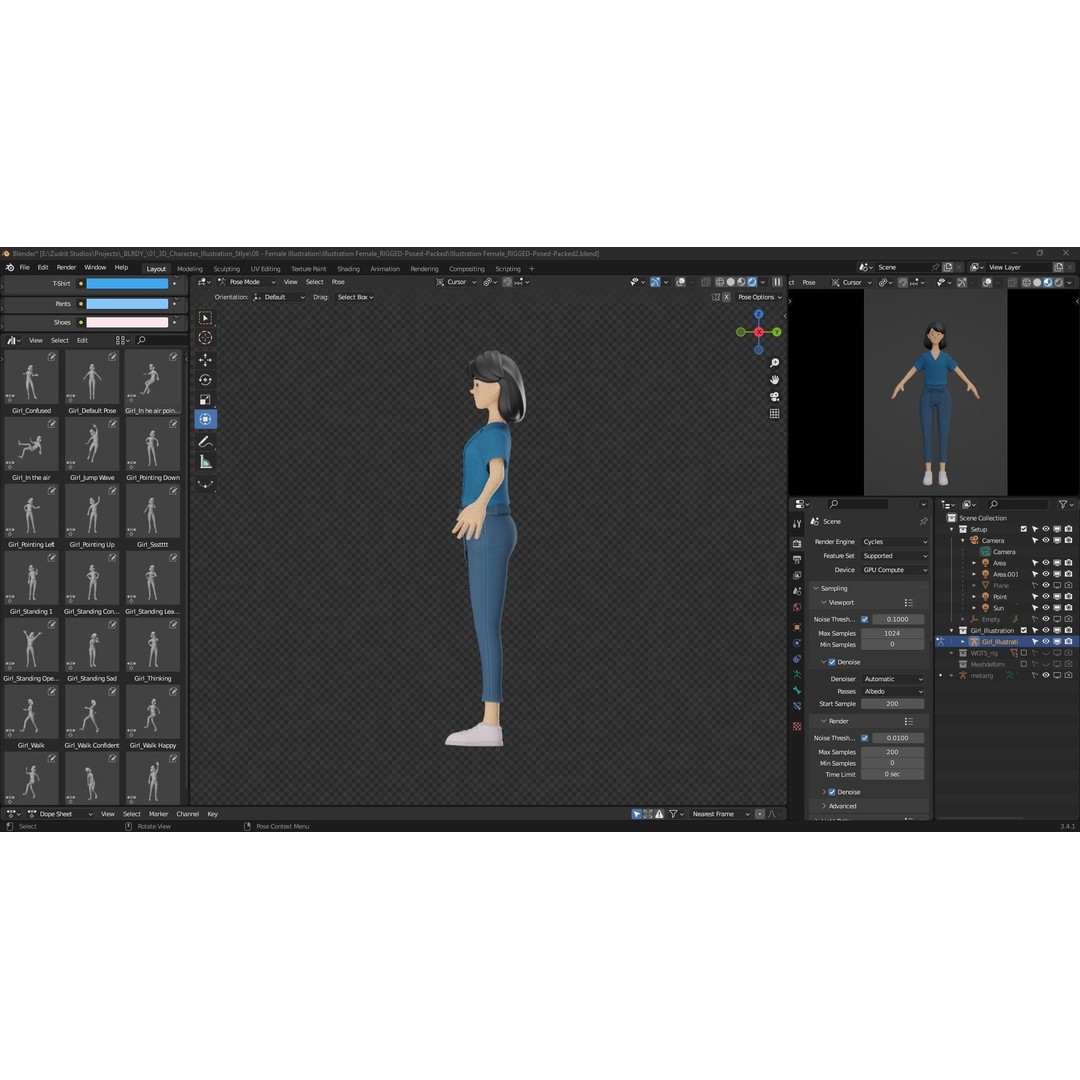Switch main viewport to wireframe shading

point(719,282)
